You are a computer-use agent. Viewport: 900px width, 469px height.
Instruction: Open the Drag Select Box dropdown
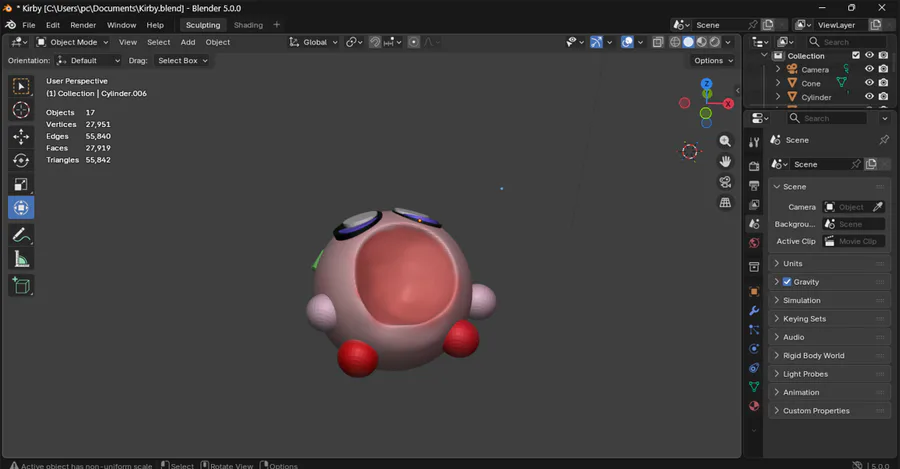(182, 60)
